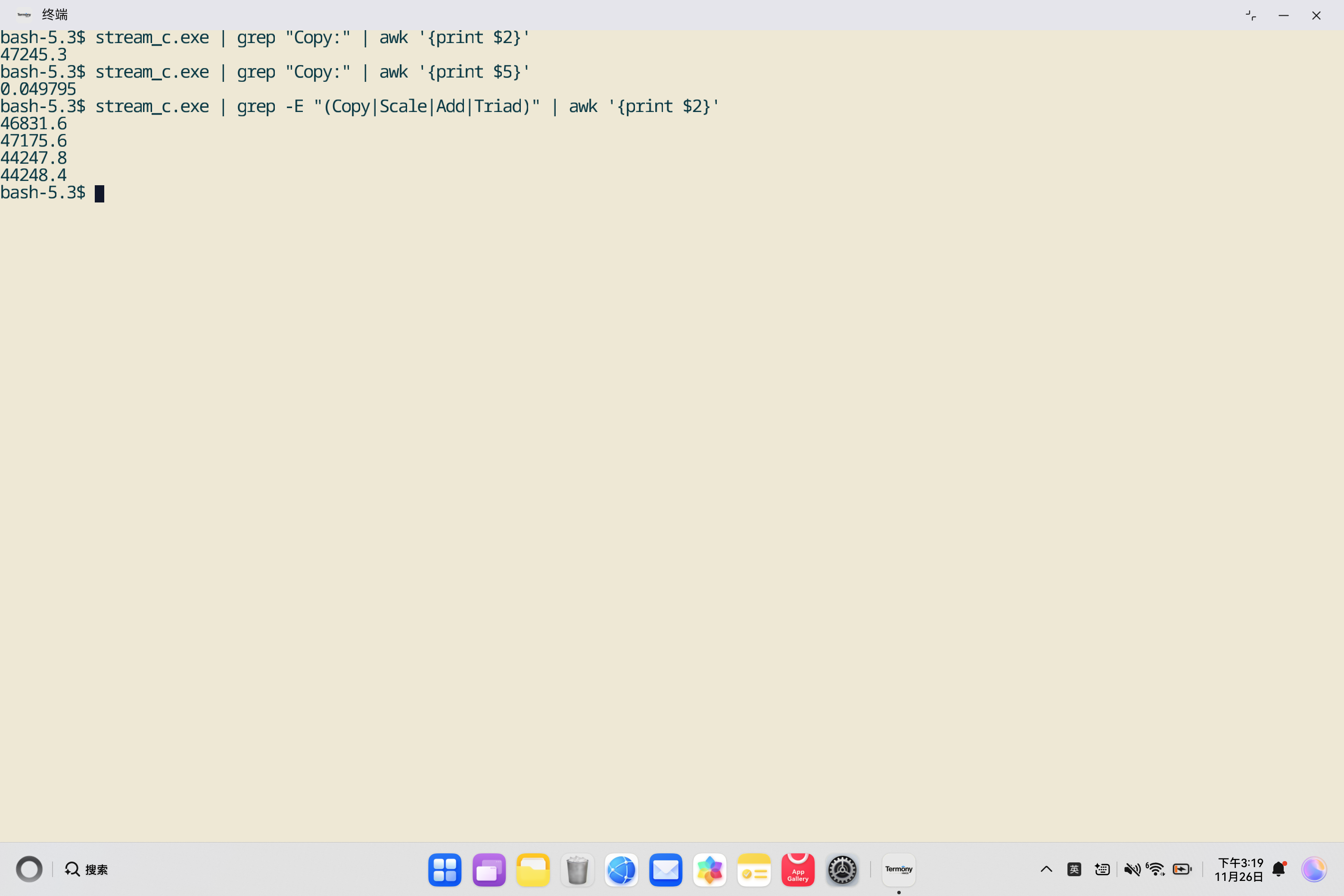The height and width of the screenshot is (896, 1344).
Task: Open the Files folder app
Action: [x=532, y=869]
